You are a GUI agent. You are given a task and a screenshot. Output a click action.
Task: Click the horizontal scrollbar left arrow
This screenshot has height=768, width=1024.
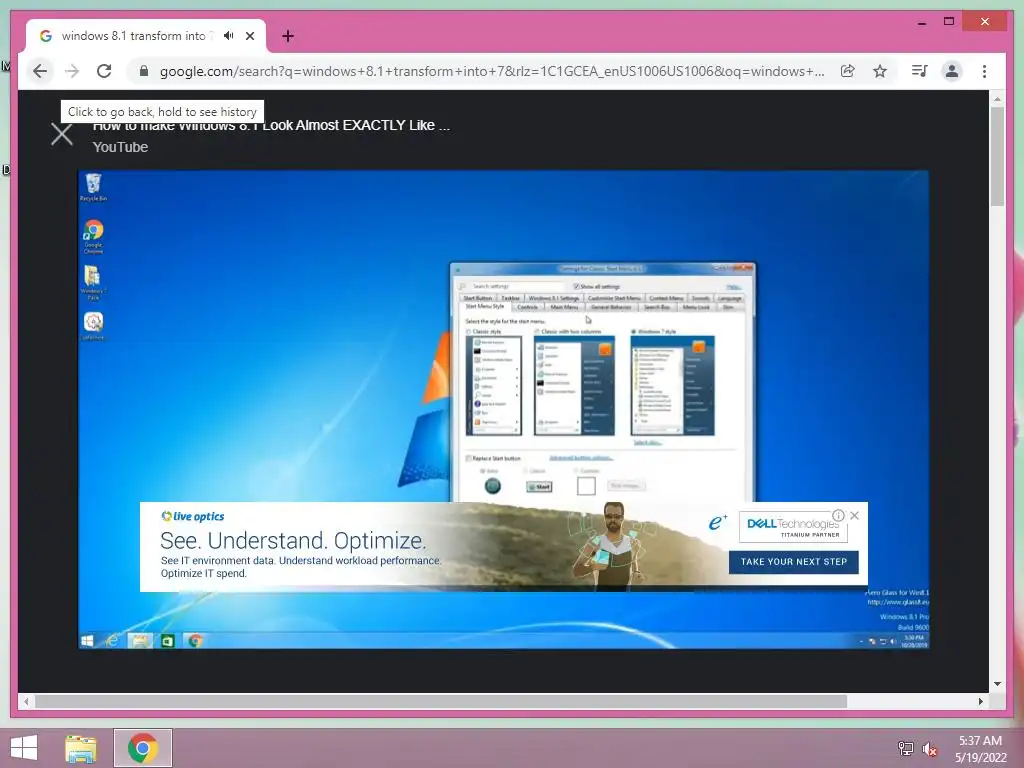[26, 701]
